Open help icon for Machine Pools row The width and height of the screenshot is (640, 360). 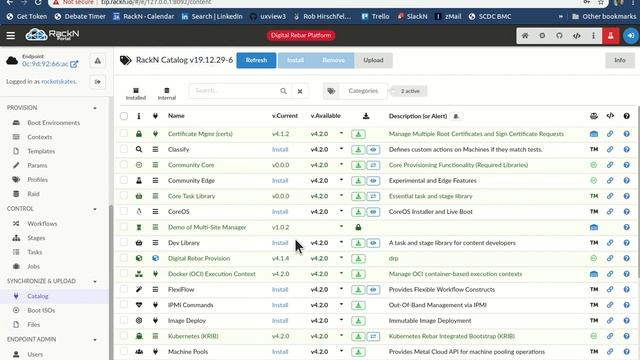[627, 352]
